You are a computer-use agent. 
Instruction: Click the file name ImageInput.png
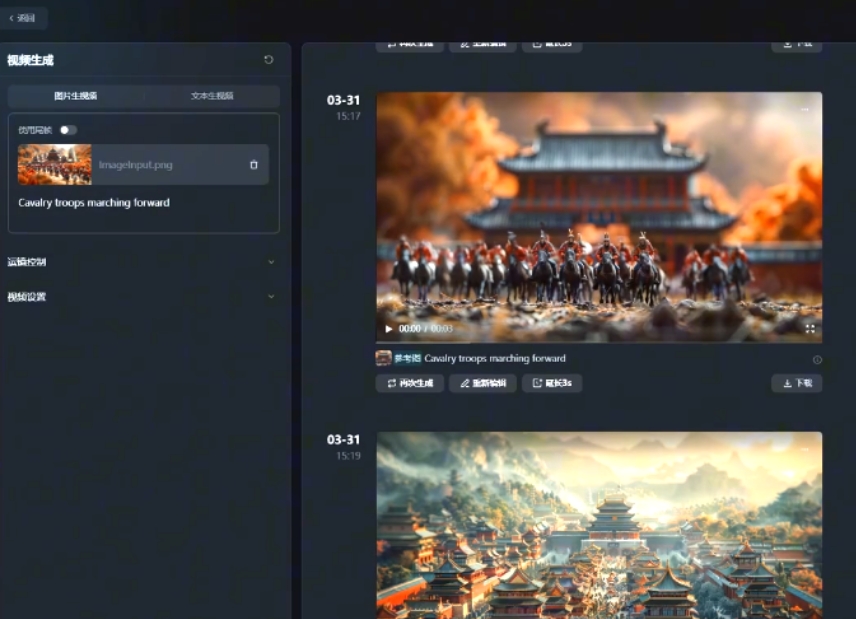(135, 165)
